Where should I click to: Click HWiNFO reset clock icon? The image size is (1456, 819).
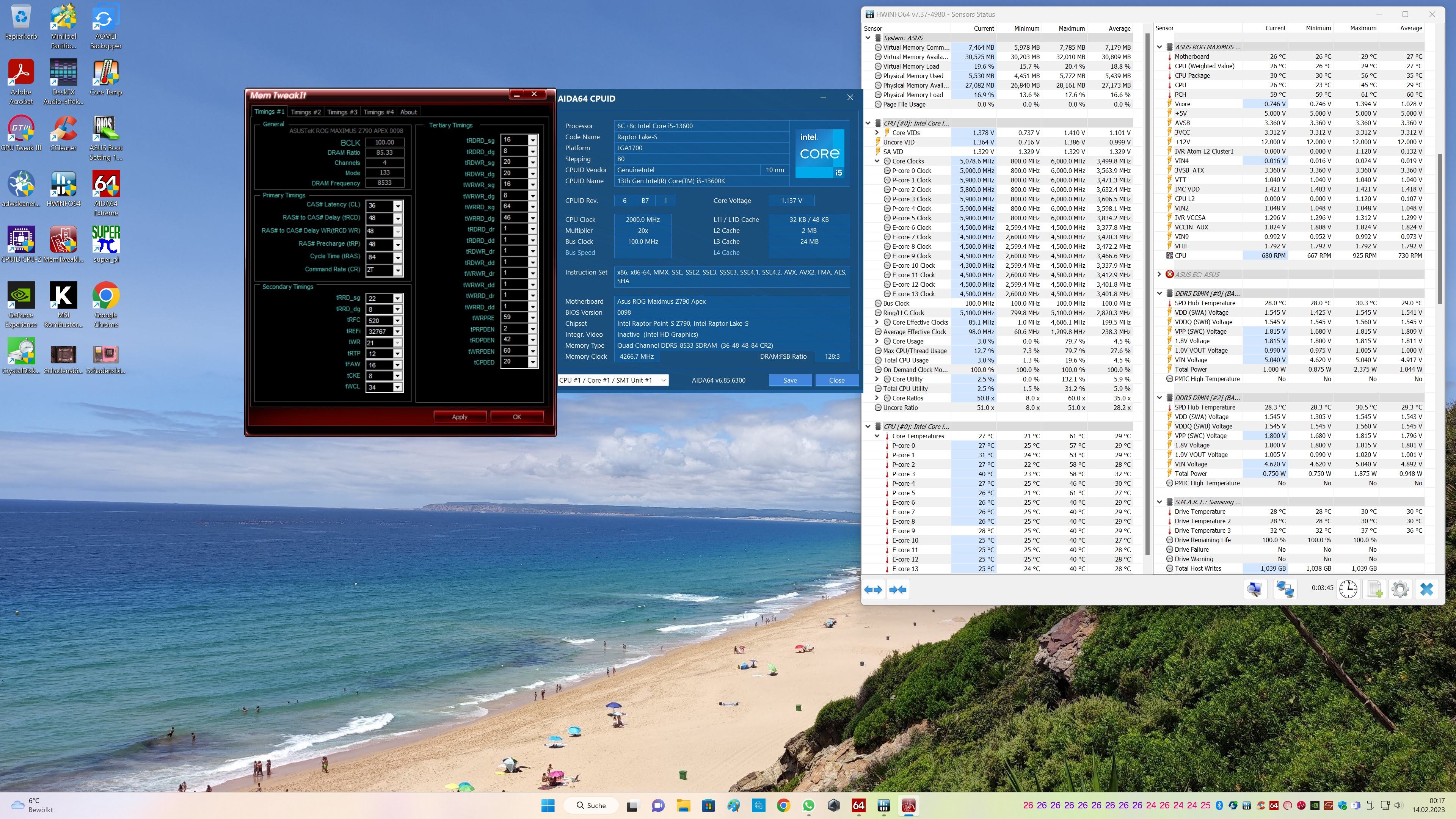tap(1348, 589)
